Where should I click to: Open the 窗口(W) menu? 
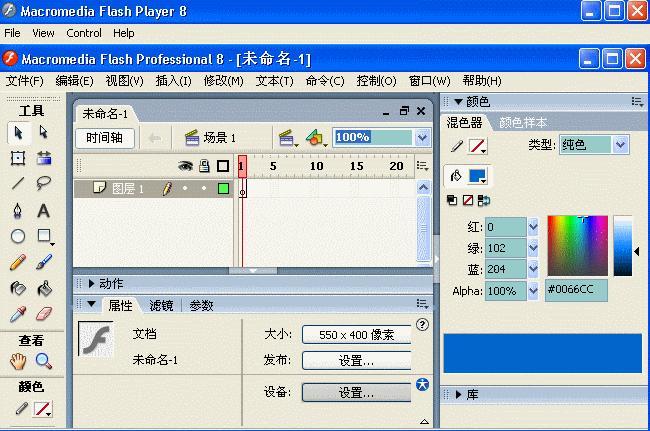[429, 80]
